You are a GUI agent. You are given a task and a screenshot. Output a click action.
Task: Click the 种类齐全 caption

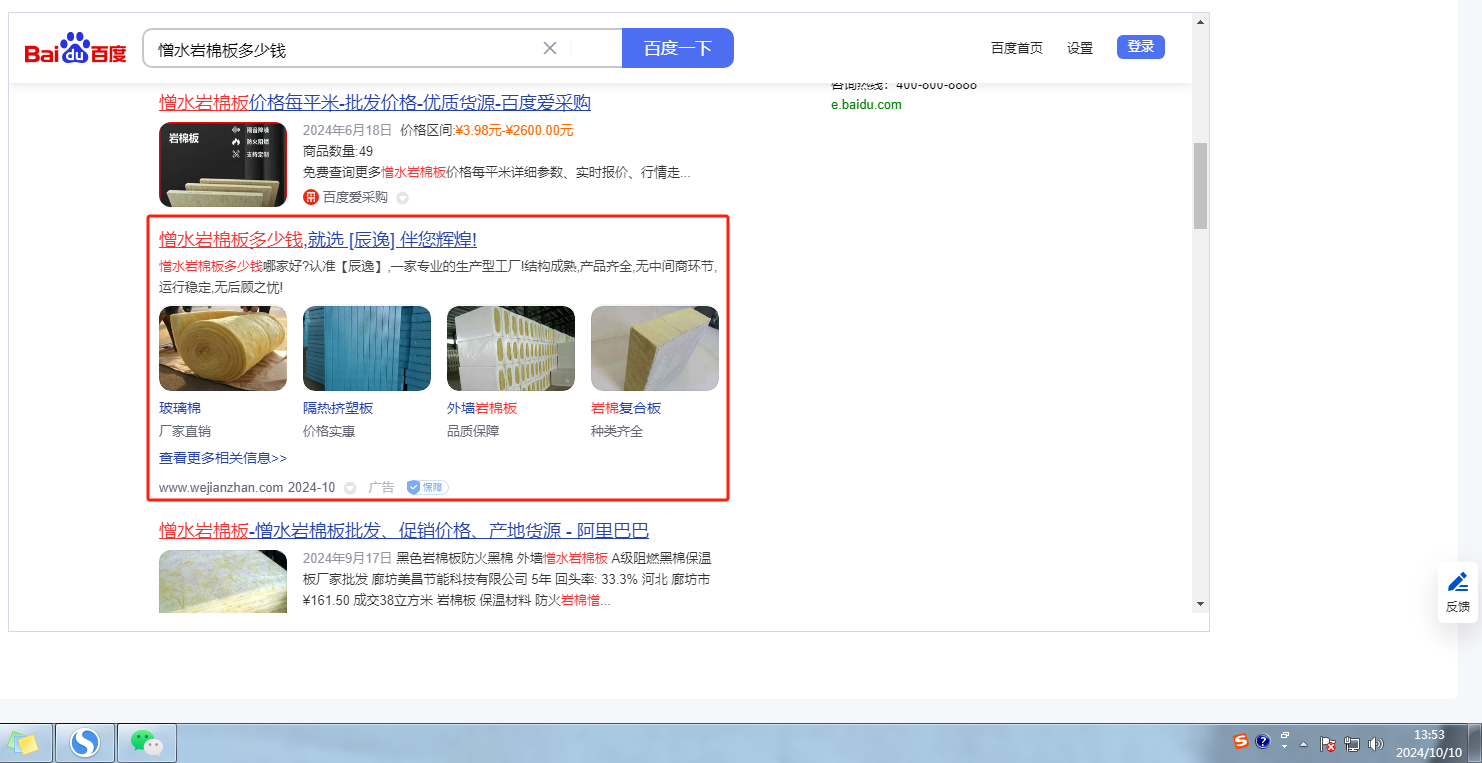tap(617, 431)
